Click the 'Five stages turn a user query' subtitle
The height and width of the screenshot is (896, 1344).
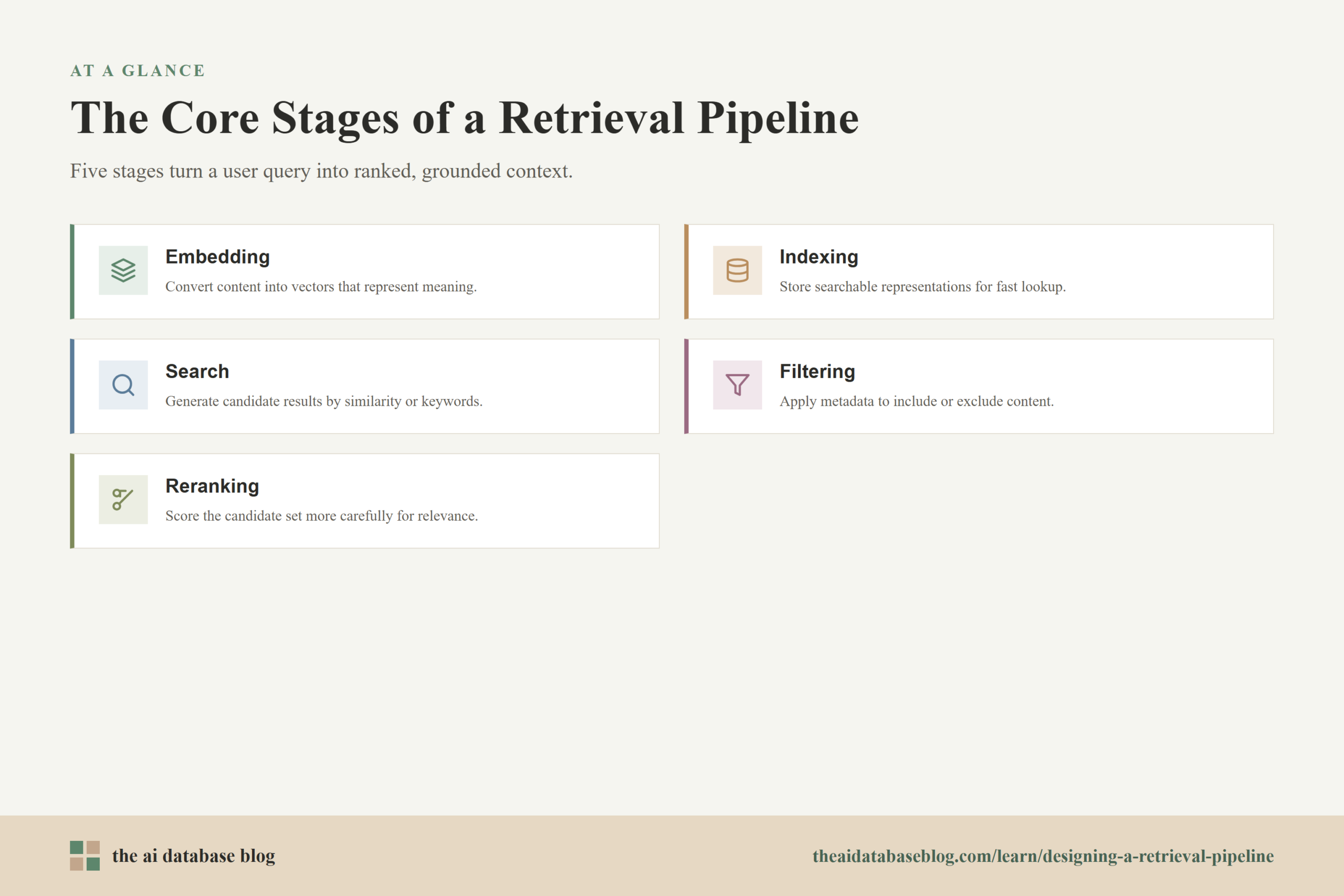point(321,171)
